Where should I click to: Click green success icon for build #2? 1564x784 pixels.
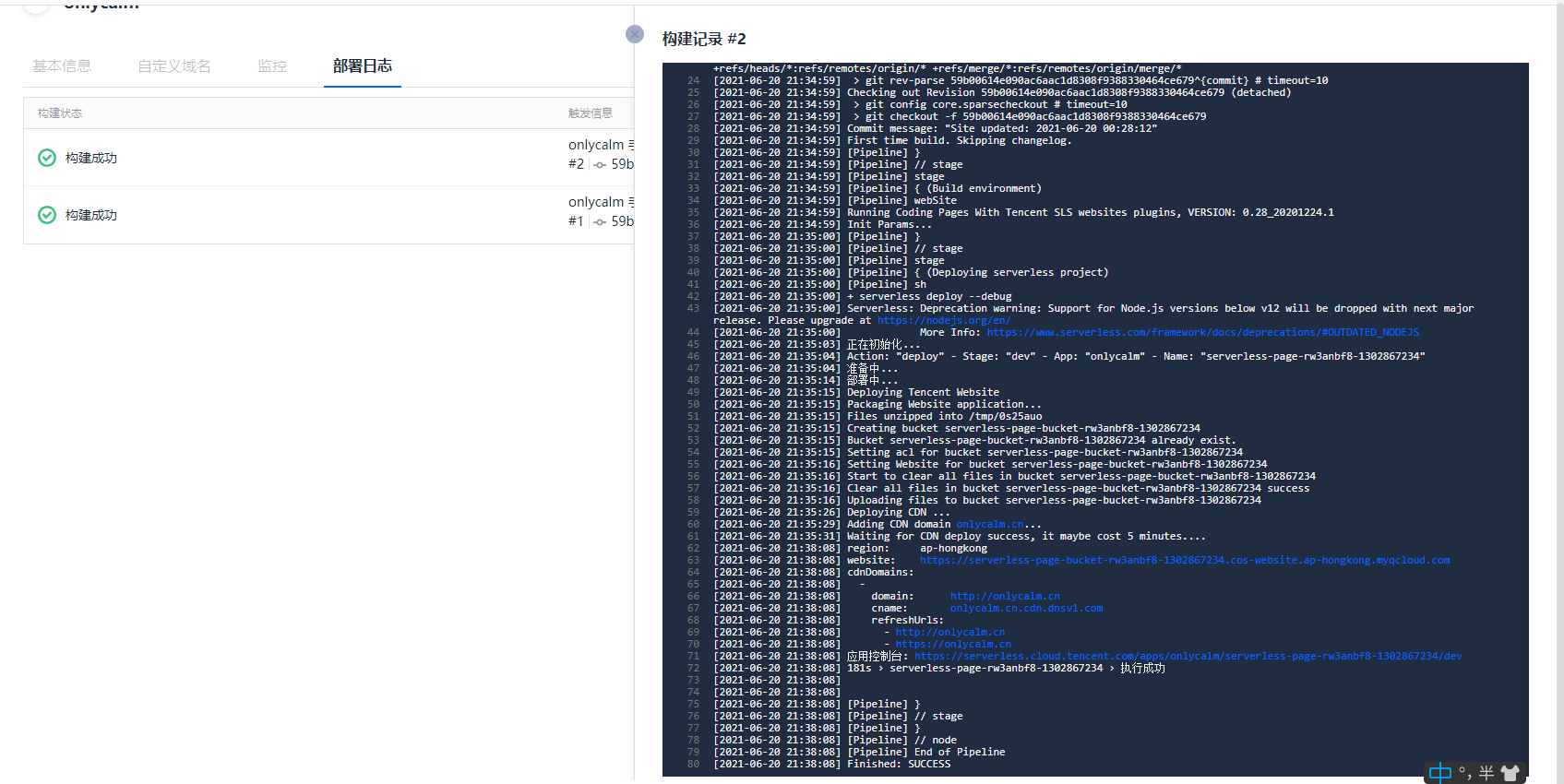pyautogui.click(x=47, y=158)
